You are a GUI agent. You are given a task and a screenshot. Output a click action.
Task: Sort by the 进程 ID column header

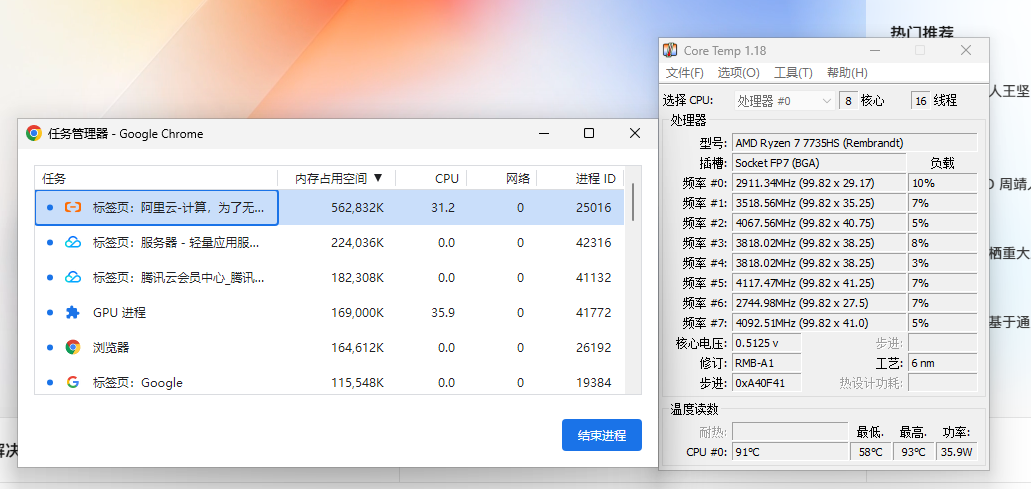click(x=595, y=178)
